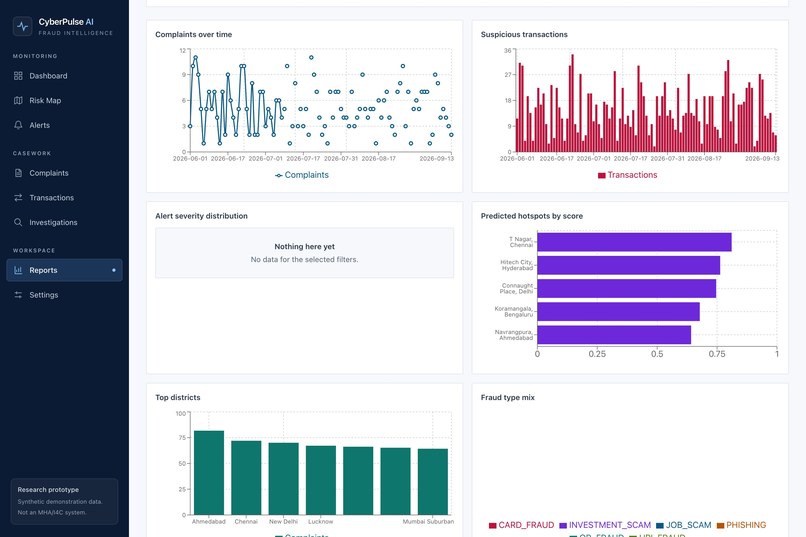This screenshot has height=537, width=806.
Task: Click the Hitech City, Hyderabad hotspot bar
Action: tap(629, 265)
